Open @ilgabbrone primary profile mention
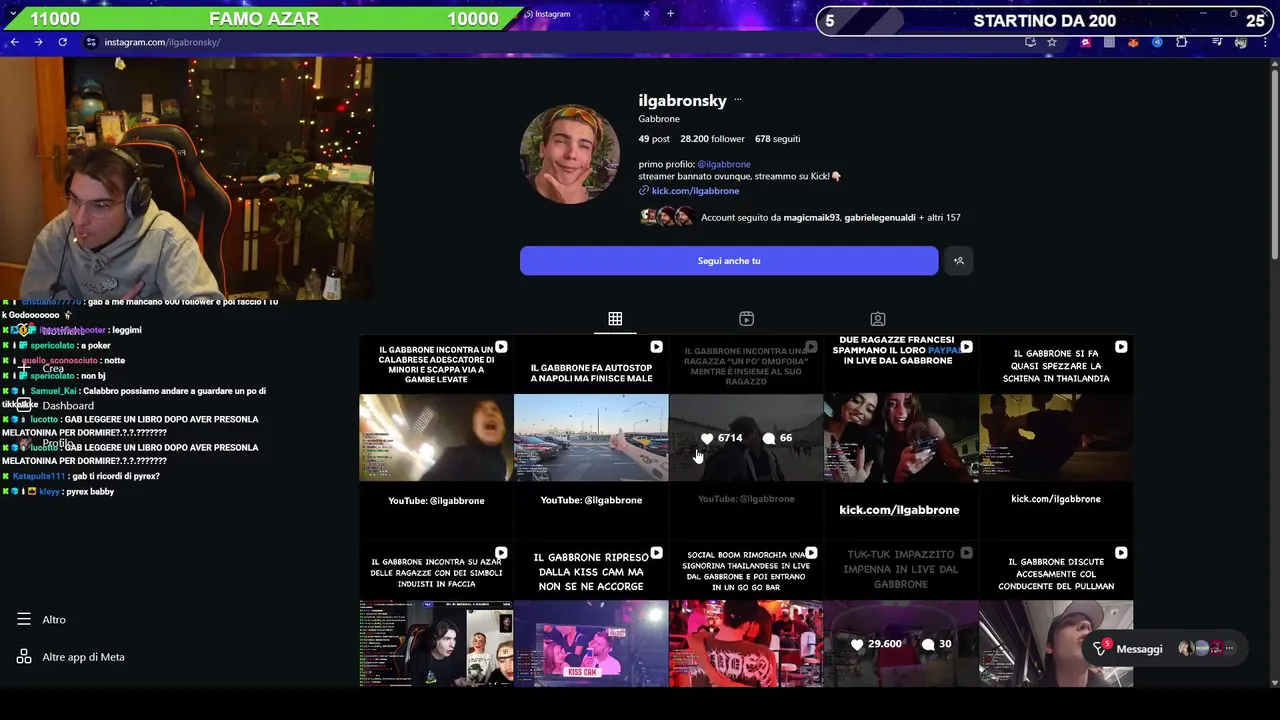 (724, 164)
